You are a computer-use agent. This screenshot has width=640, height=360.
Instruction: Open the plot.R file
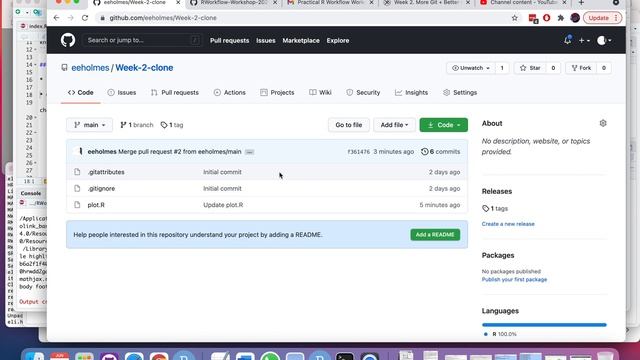[96, 205]
